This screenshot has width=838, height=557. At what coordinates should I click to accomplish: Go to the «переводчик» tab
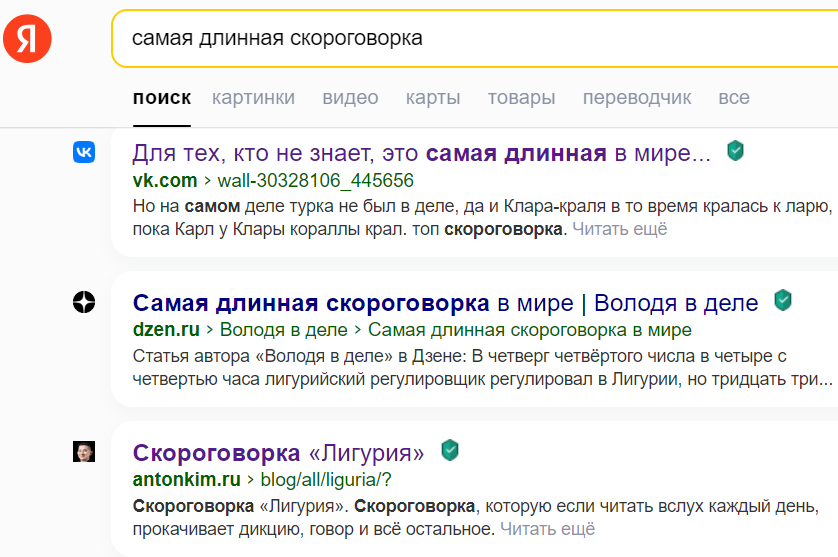pos(637,98)
